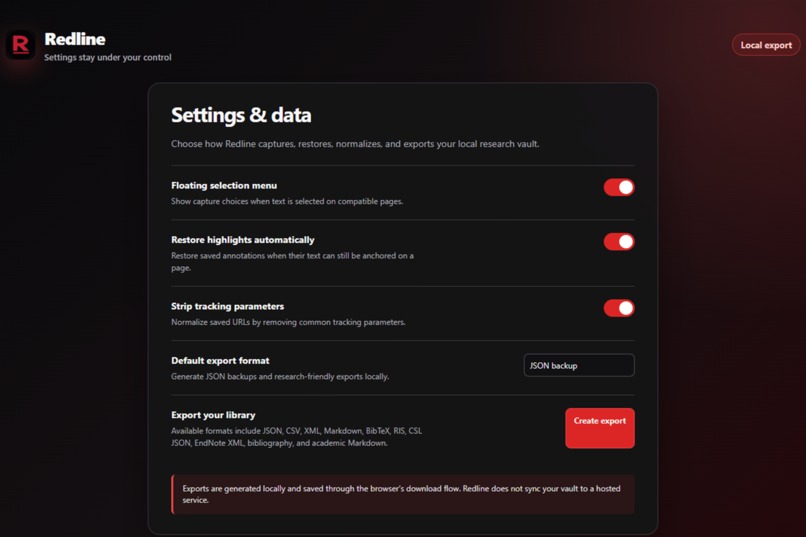Screen dimensions: 806x537
Task: Click the Strip tracking parameters label
Action: 227,306
